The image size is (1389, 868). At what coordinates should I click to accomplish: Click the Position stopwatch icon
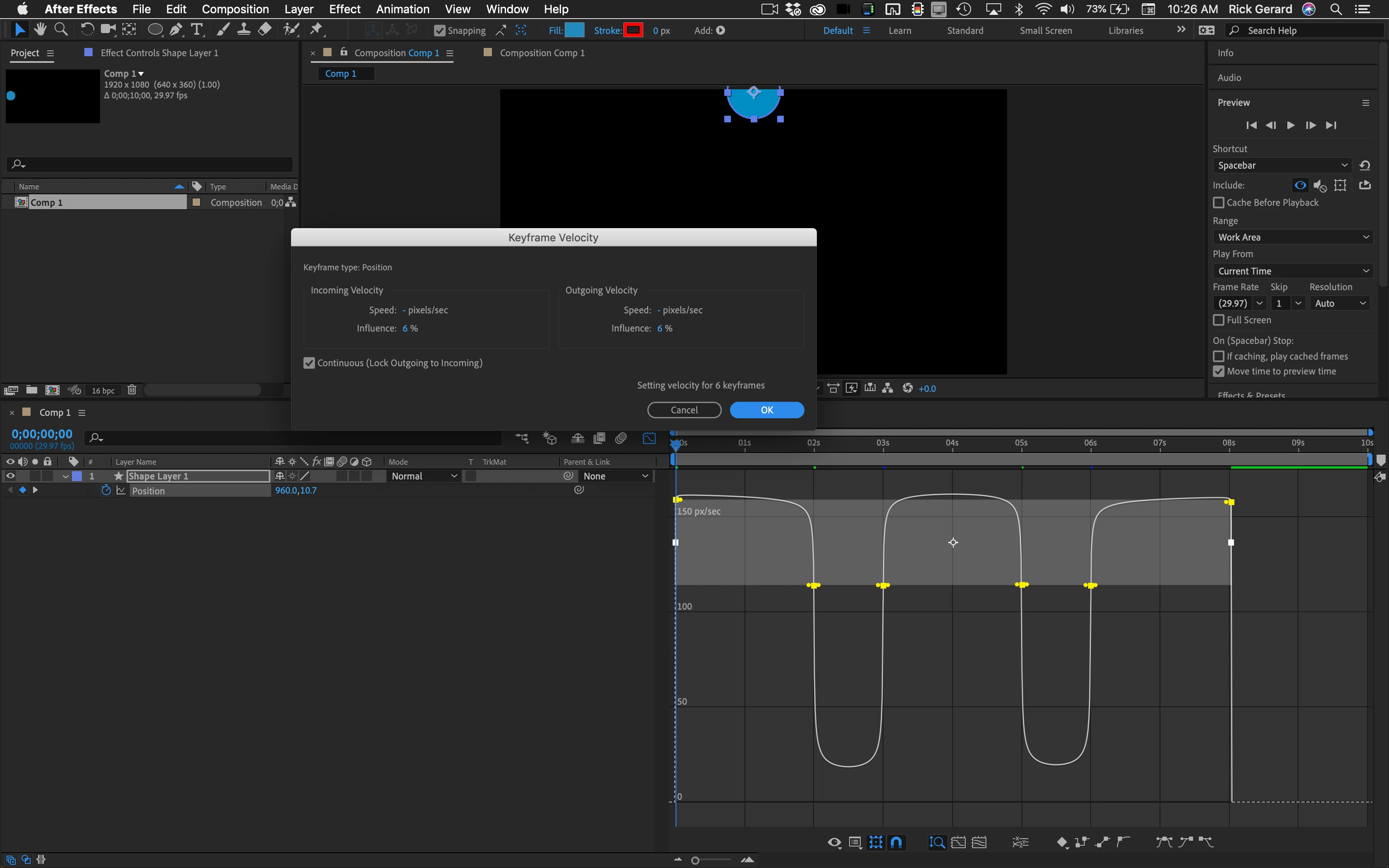(x=105, y=490)
